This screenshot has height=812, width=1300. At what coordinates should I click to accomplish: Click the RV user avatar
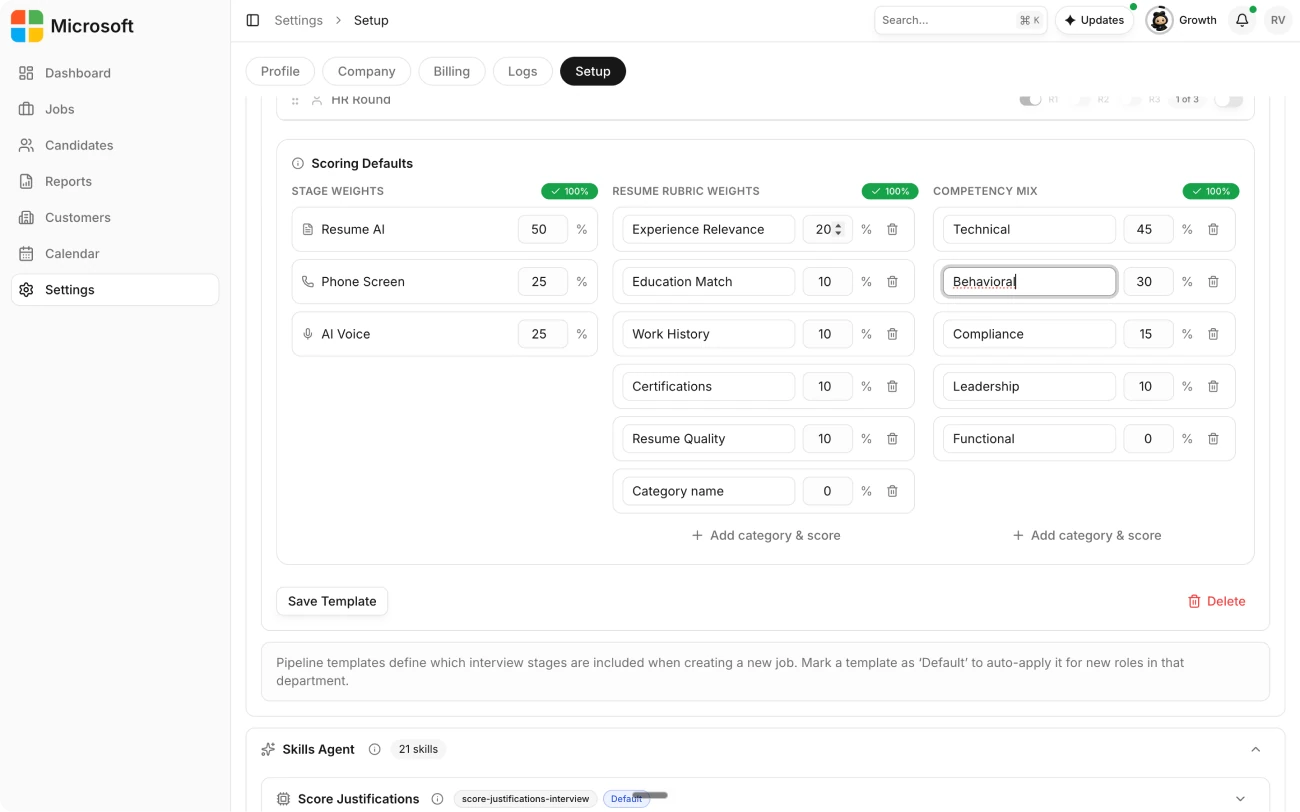tap(1278, 20)
